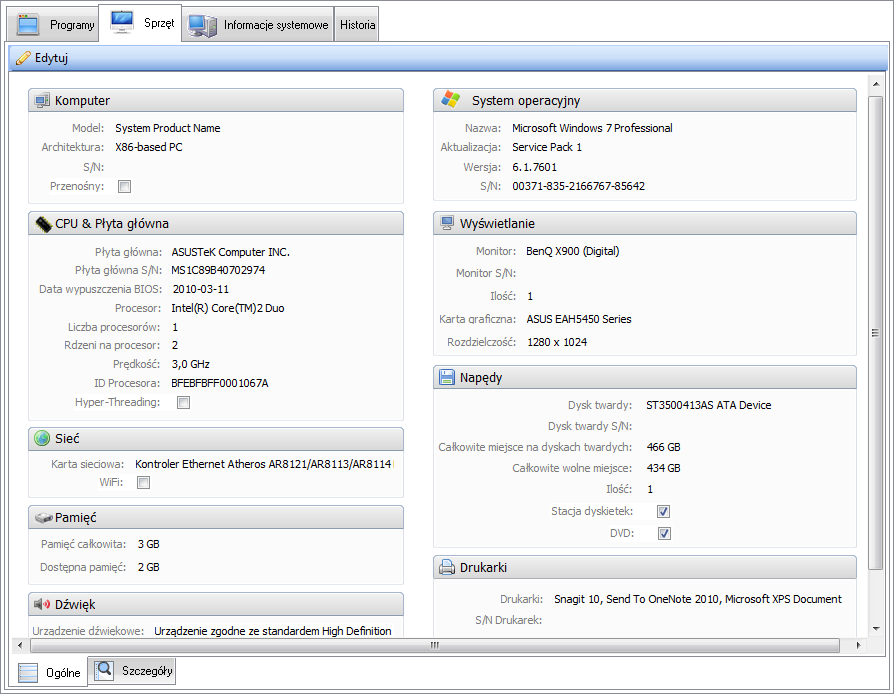Screen dimensions: 896x695
Task: Click the Monitor value BenQ X900 (Digital)
Action: pyautogui.click(x=573, y=251)
